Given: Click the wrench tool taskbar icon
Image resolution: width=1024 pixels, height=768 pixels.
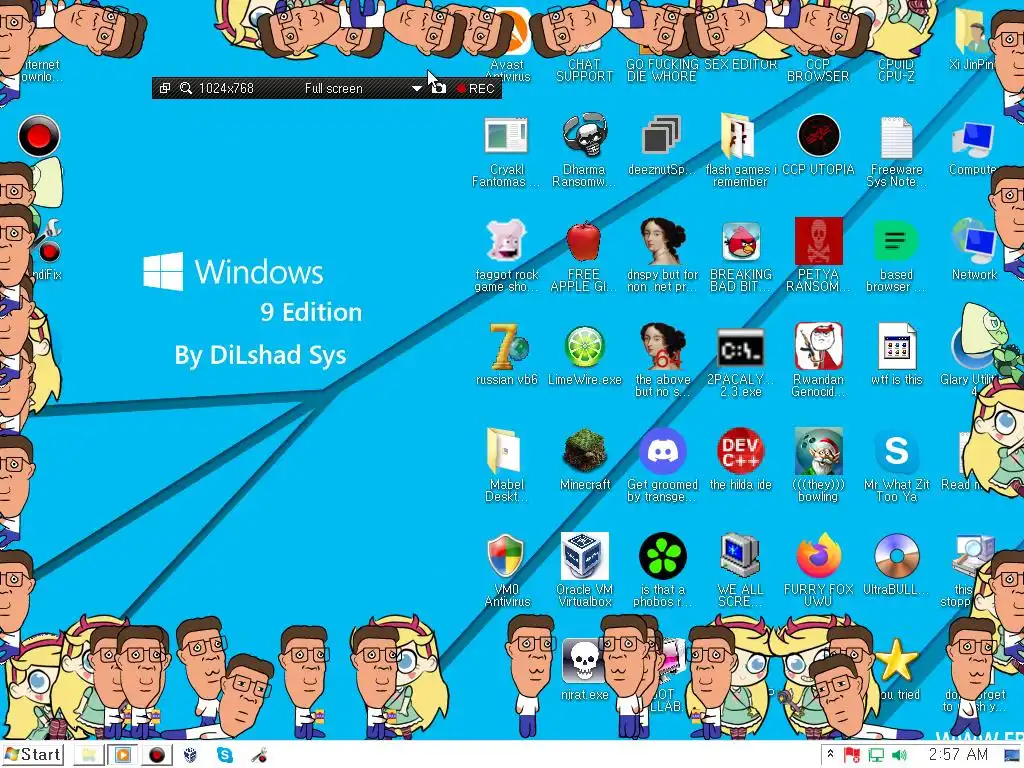Looking at the screenshot, I should 259,755.
